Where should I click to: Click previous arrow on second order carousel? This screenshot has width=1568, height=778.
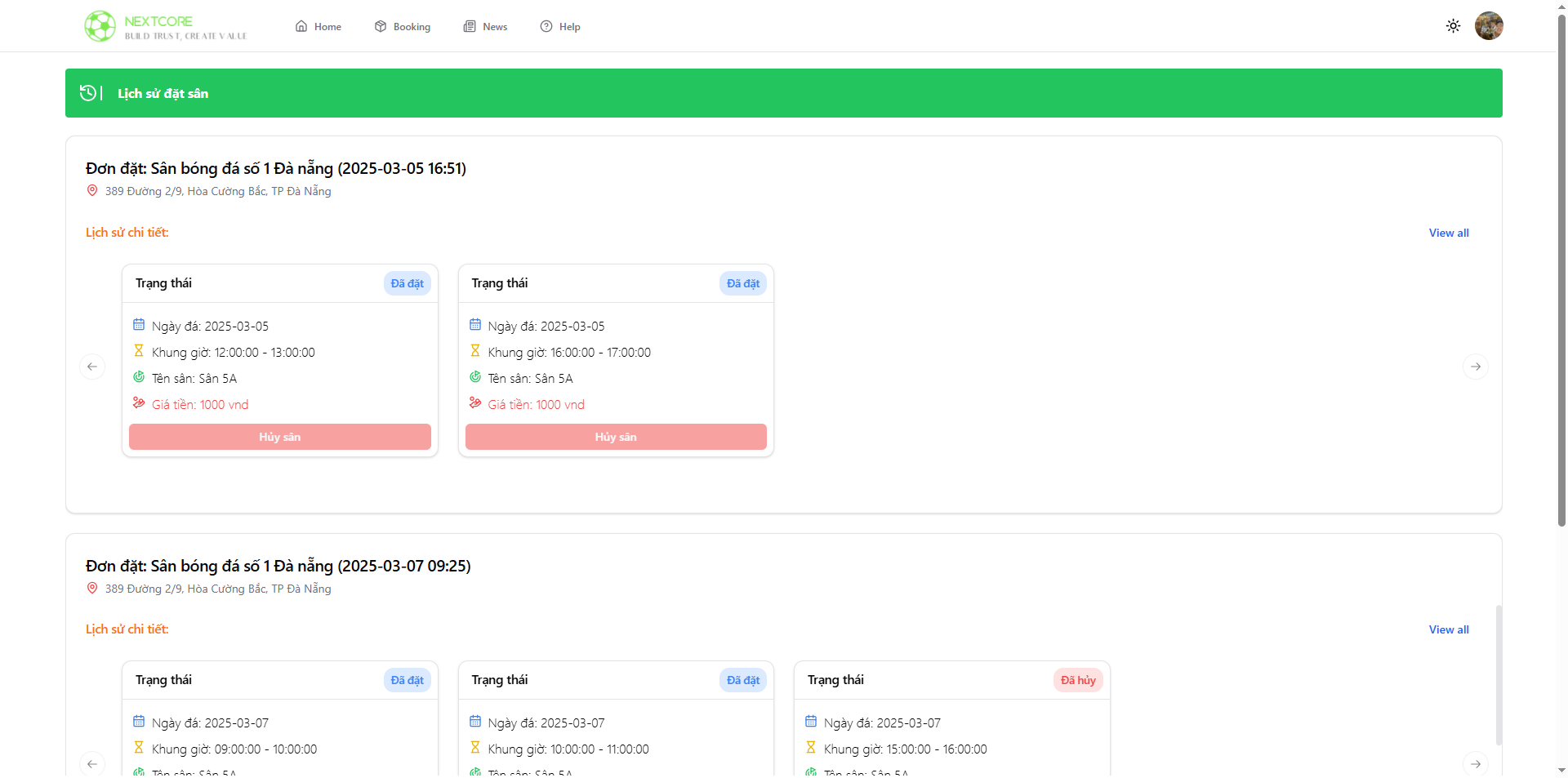(92, 763)
